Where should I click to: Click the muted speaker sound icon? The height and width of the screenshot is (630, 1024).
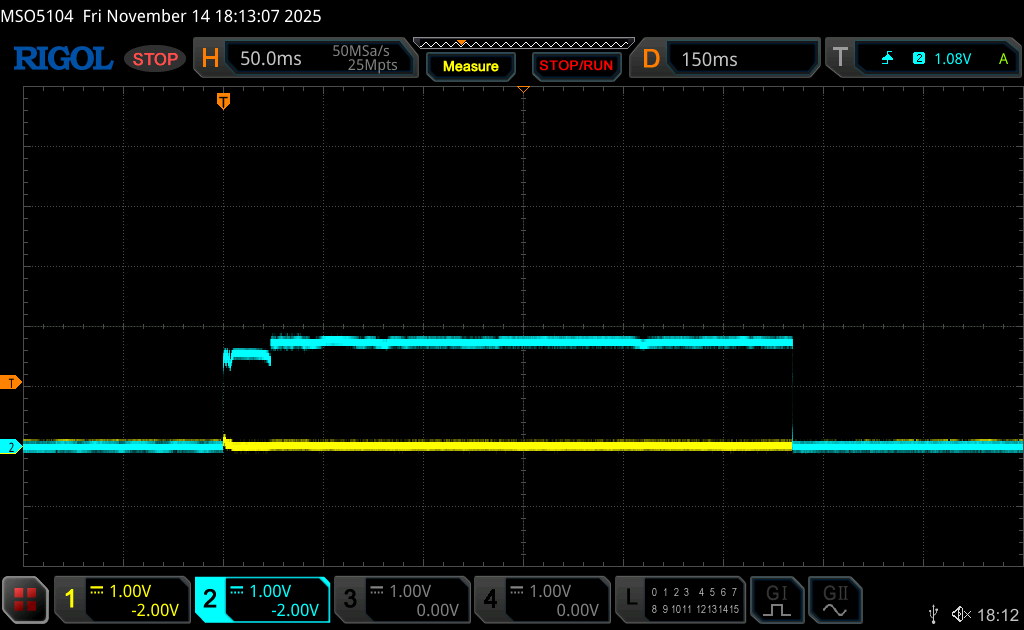click(961, 613)
